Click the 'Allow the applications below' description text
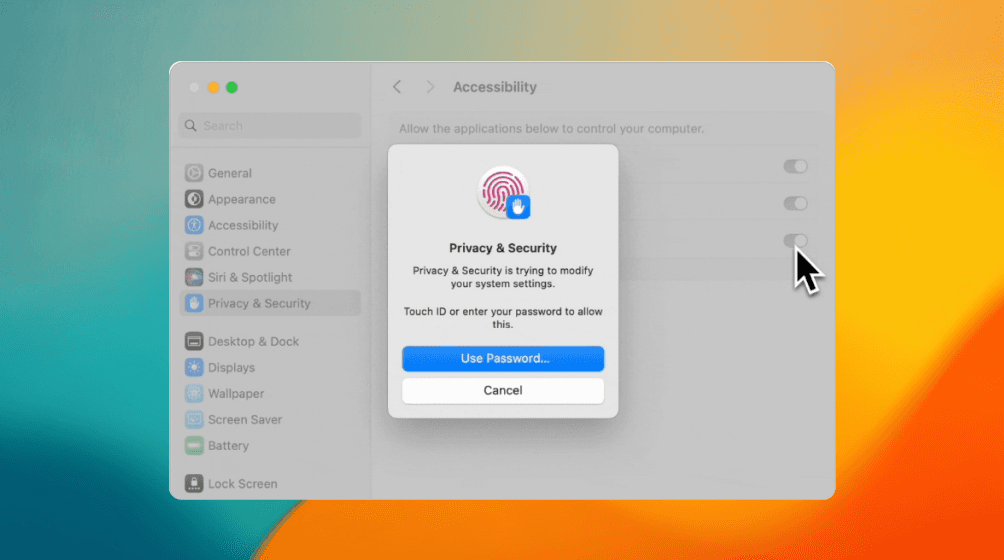The height and width of the screenshot is (560, 1004). [x=551, y=129]
